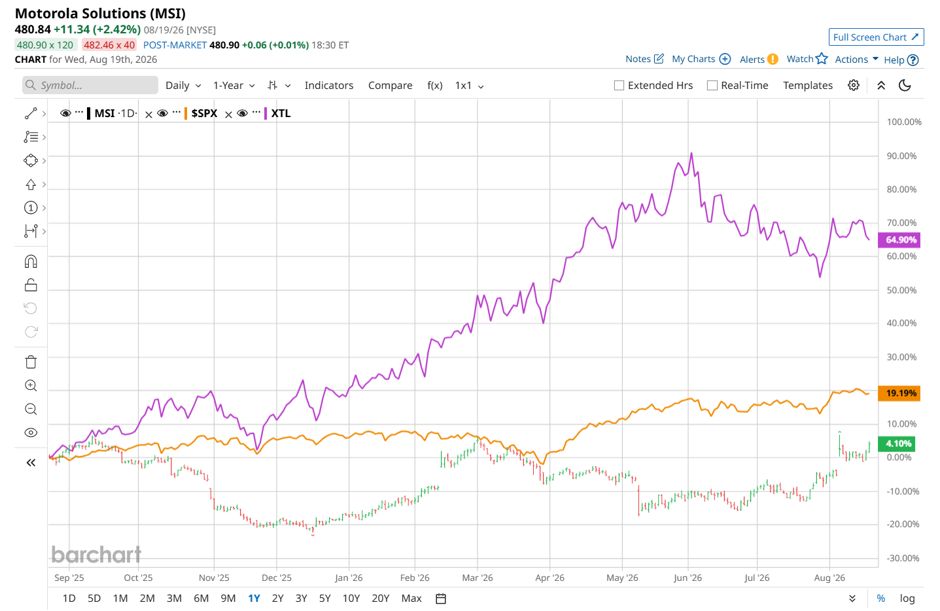Zoom in on the chart

pyautogui.click(x=31, y=386)
